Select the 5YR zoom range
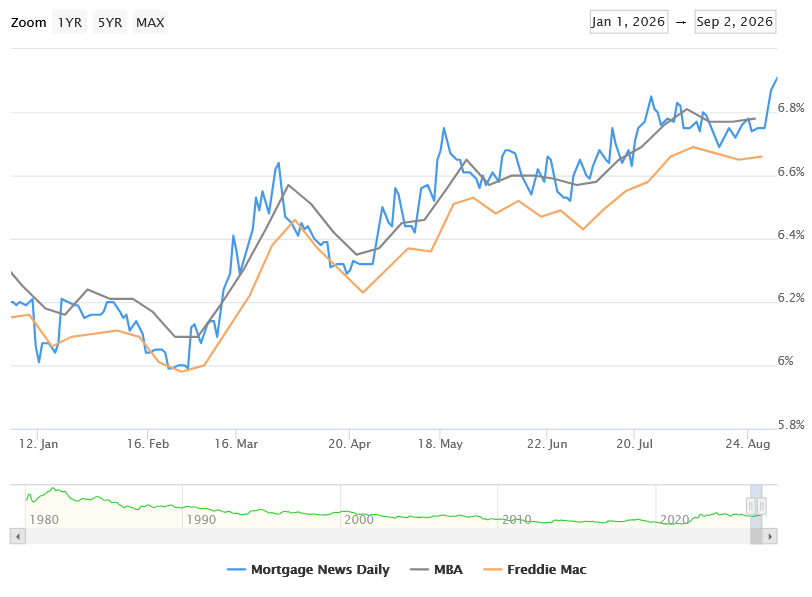The width and height of the screenshot is (812, 597). 110,22
